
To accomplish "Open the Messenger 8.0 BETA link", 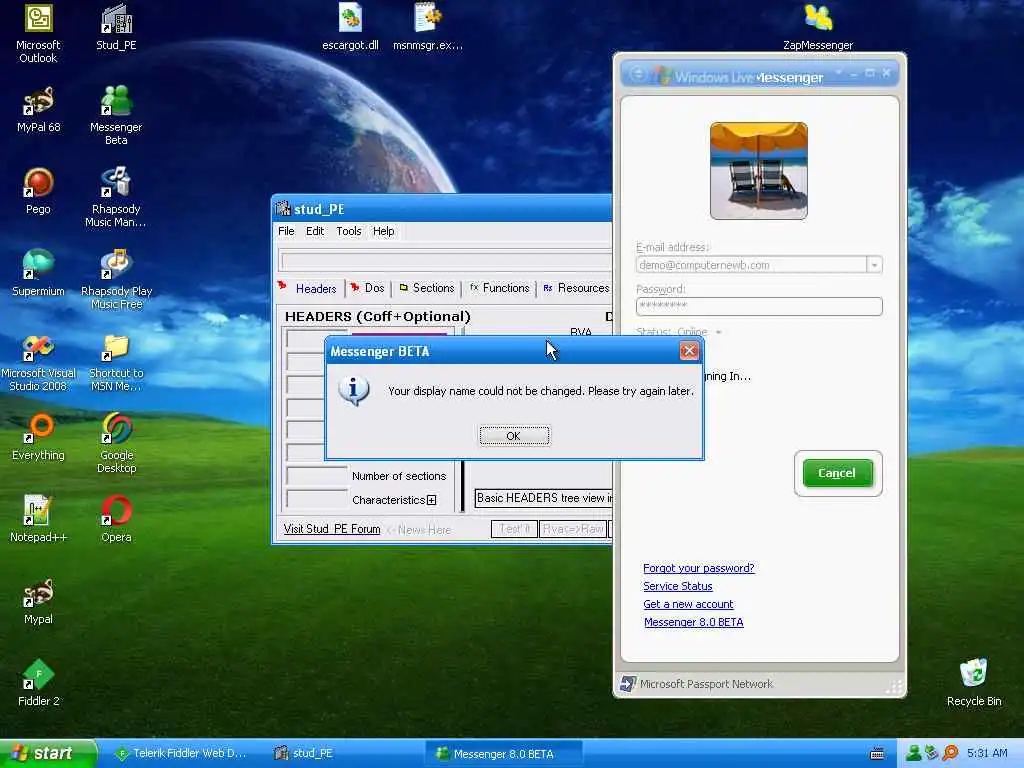I will click(694, 622).
